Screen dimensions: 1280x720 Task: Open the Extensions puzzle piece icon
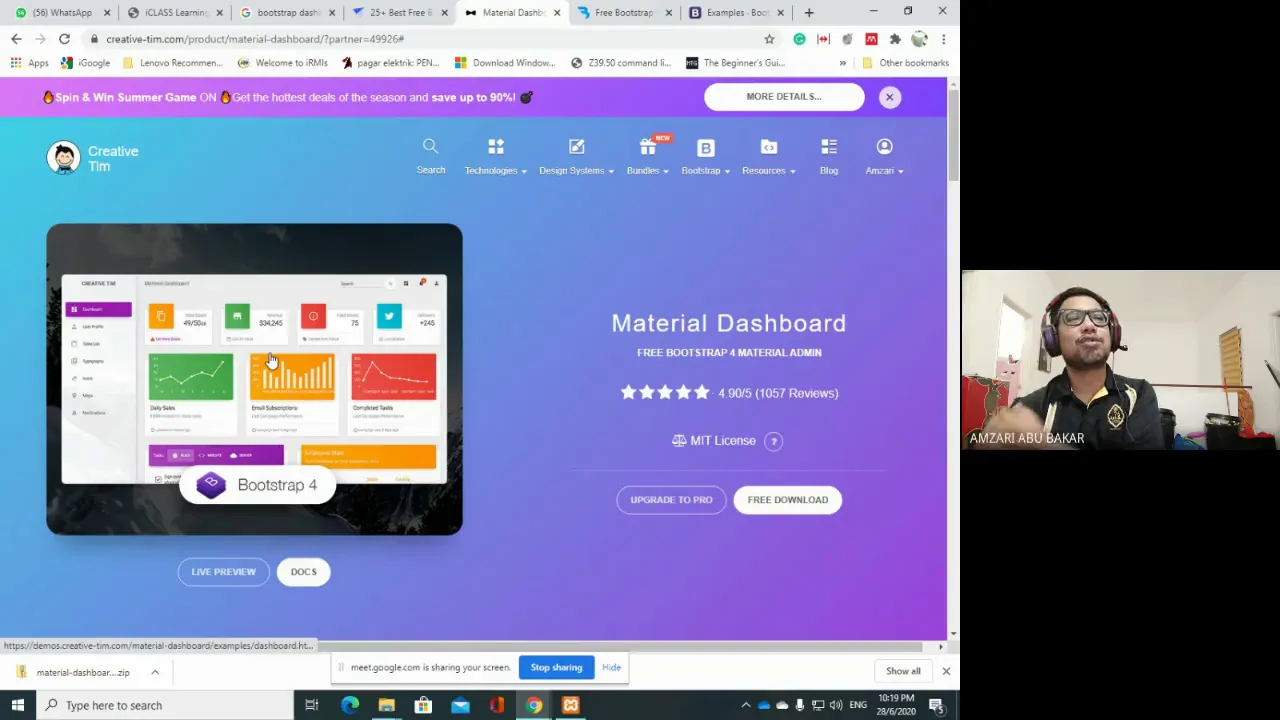[895, 39]
